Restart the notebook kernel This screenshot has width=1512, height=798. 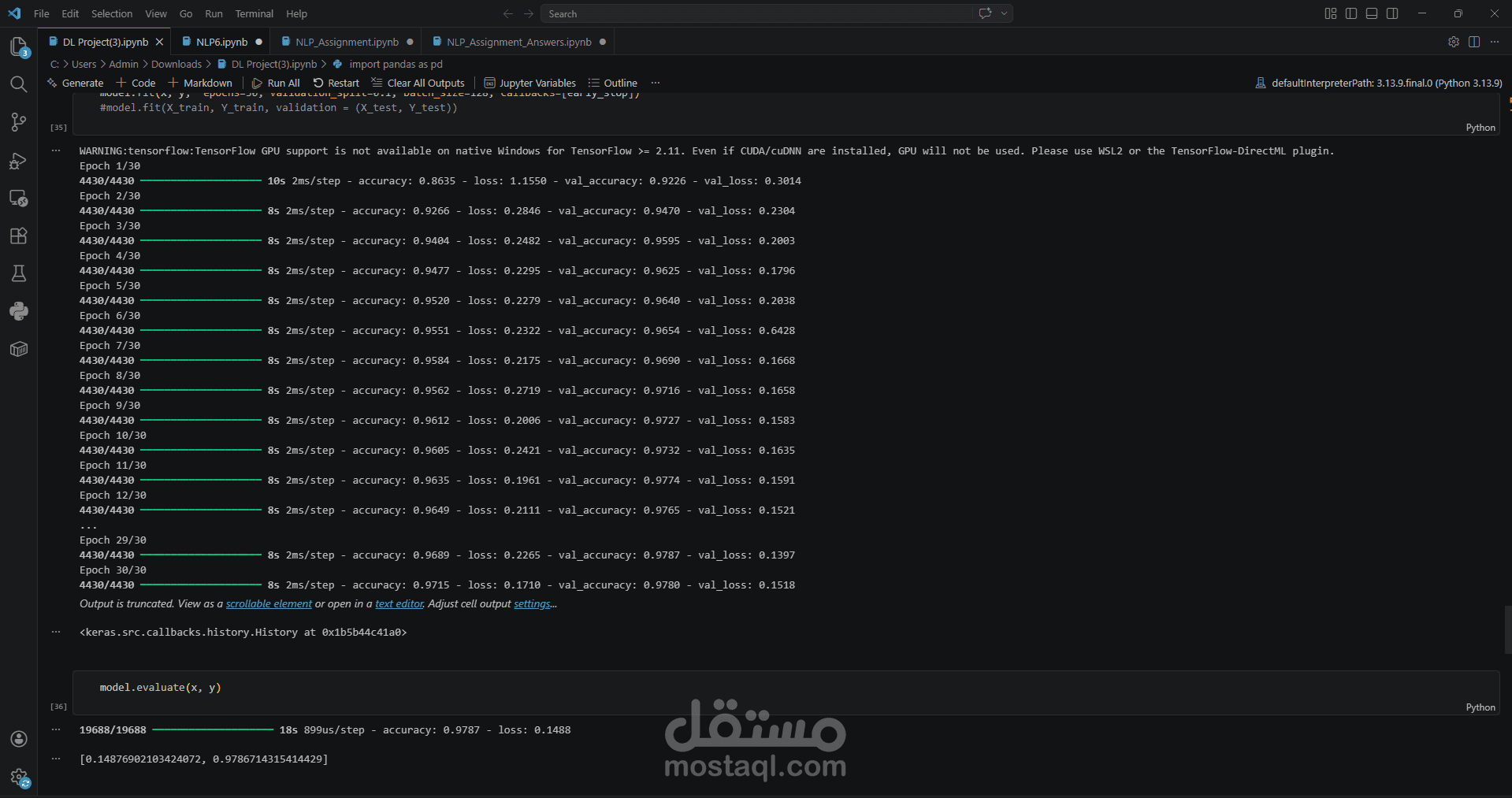336,83
